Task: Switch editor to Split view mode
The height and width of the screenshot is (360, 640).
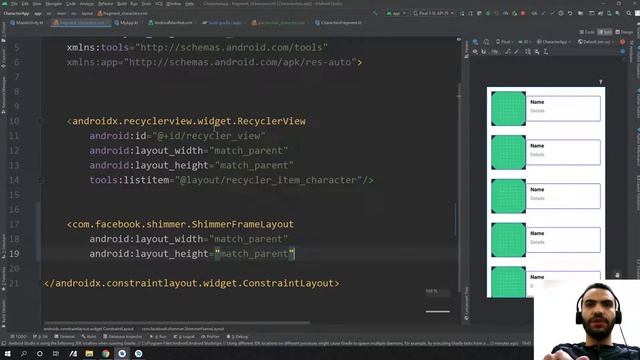Action: click(604, 32)
